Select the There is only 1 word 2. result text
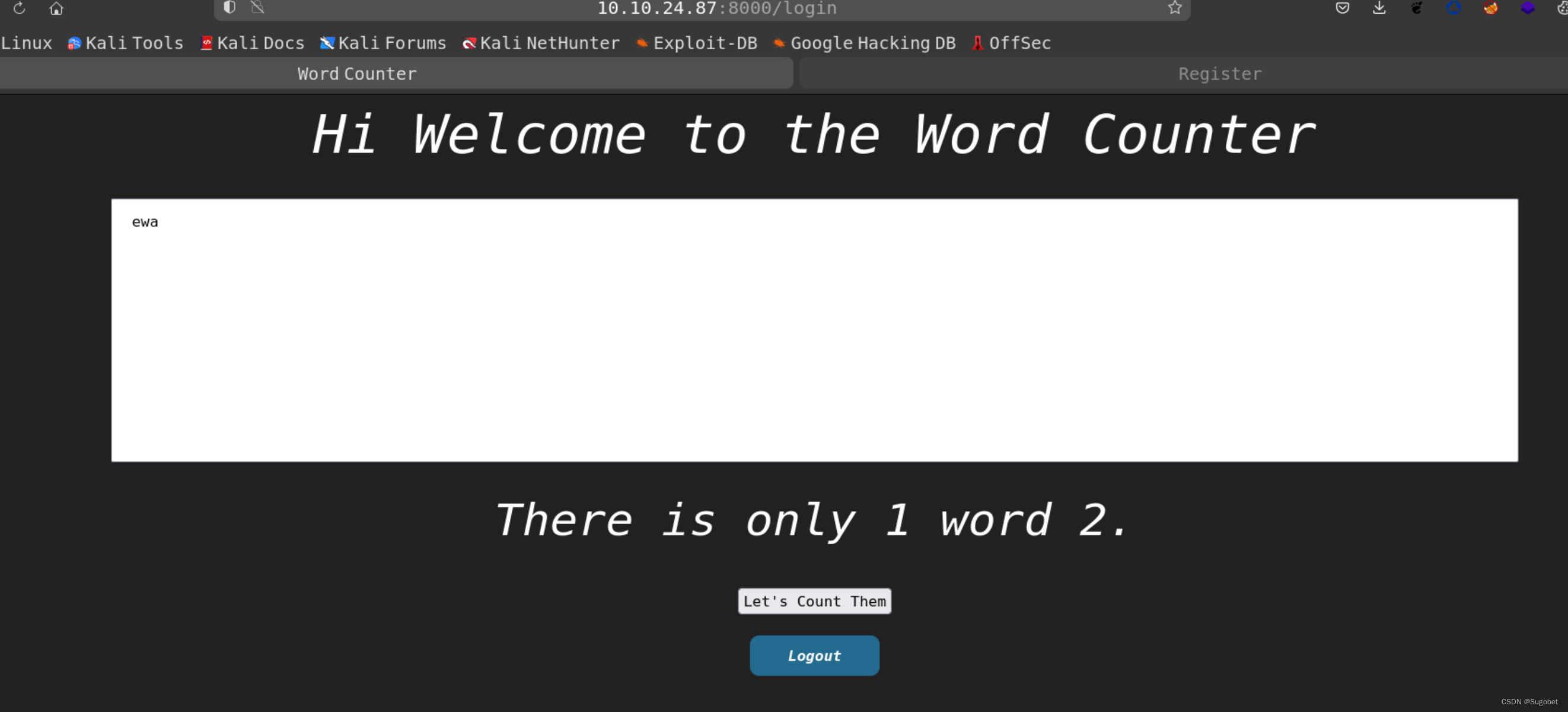1568x712 pixels. [x=813, y=522]
